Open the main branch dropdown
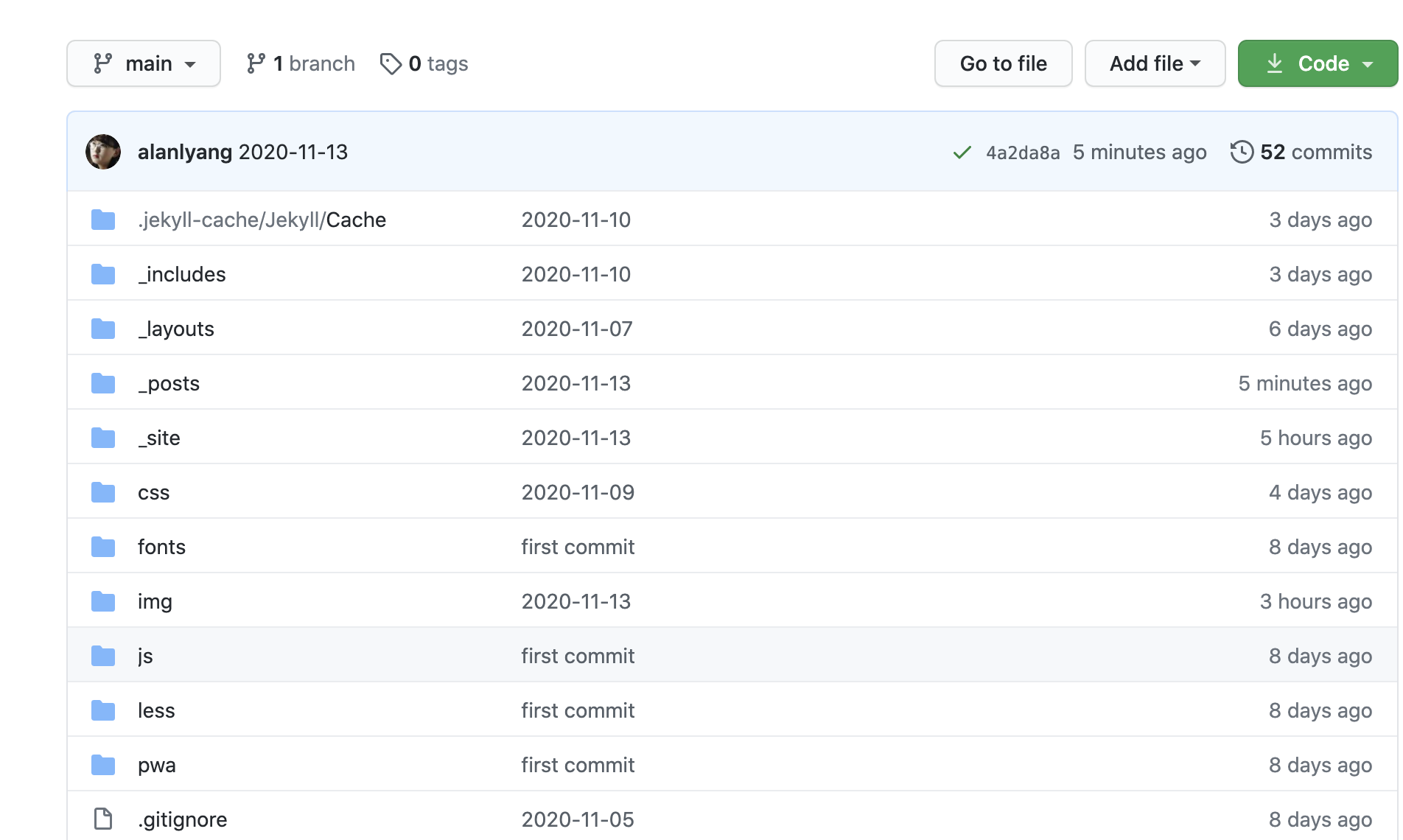1403x840 pixels. (144, 64)
